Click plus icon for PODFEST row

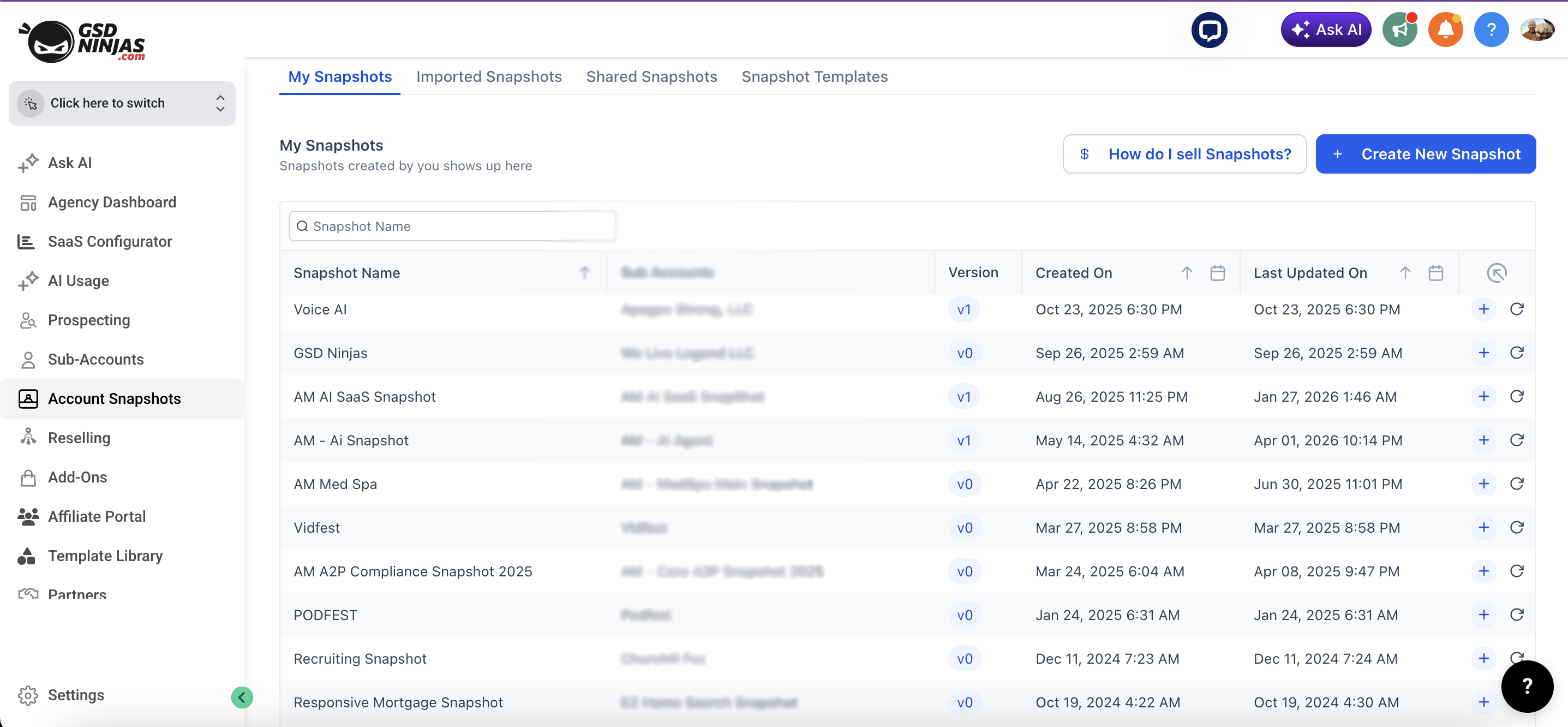point(1483,615)
